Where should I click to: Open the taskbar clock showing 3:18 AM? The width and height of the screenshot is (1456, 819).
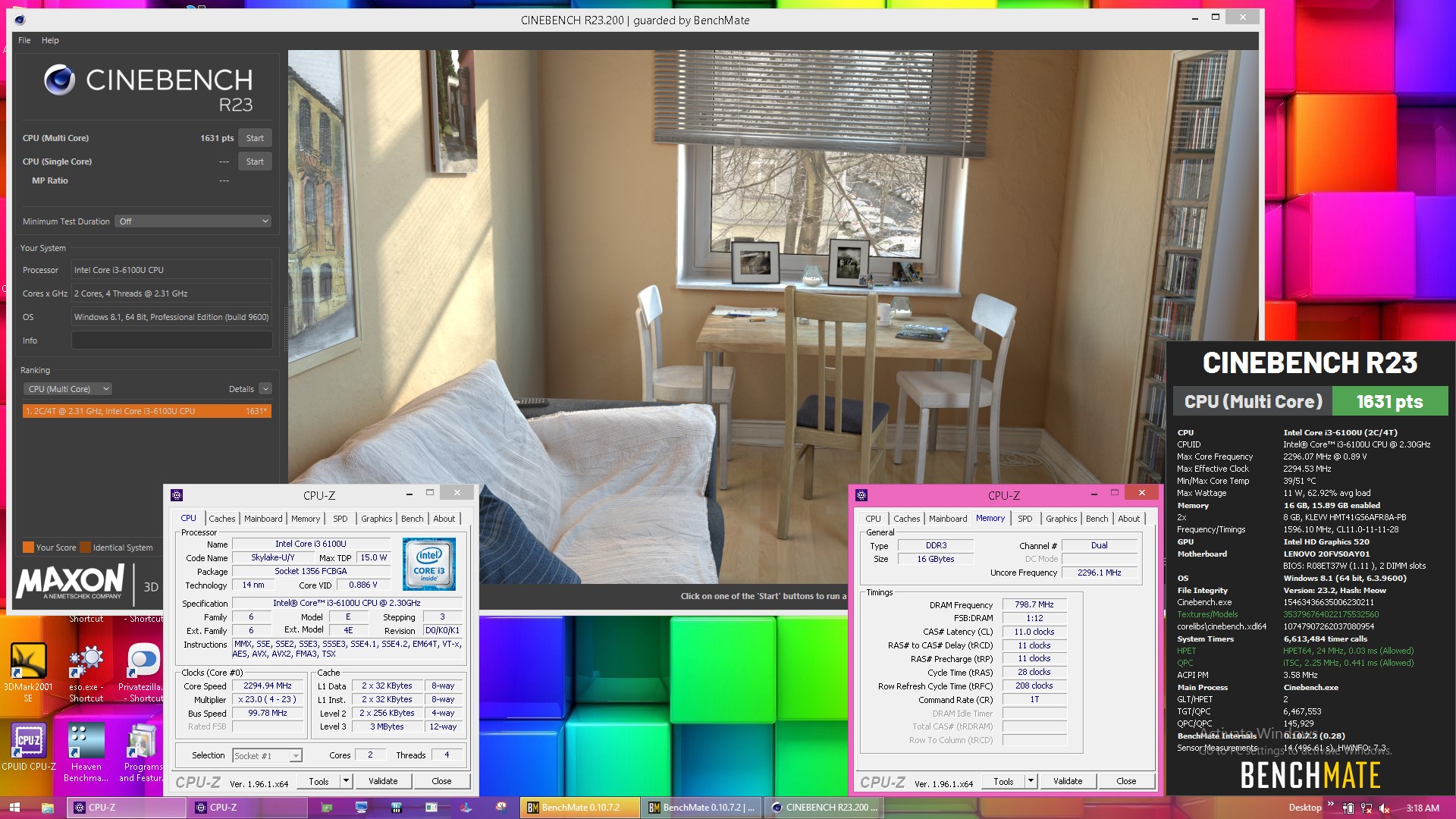[1423, 808]
